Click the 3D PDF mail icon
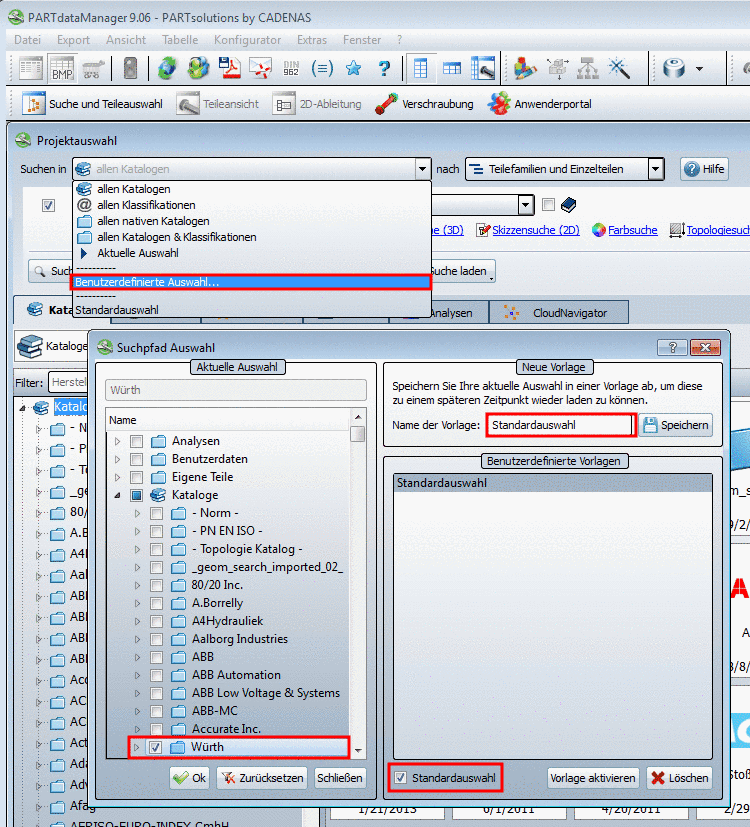The width and height of the screenshot is (750, 827). 261,69
